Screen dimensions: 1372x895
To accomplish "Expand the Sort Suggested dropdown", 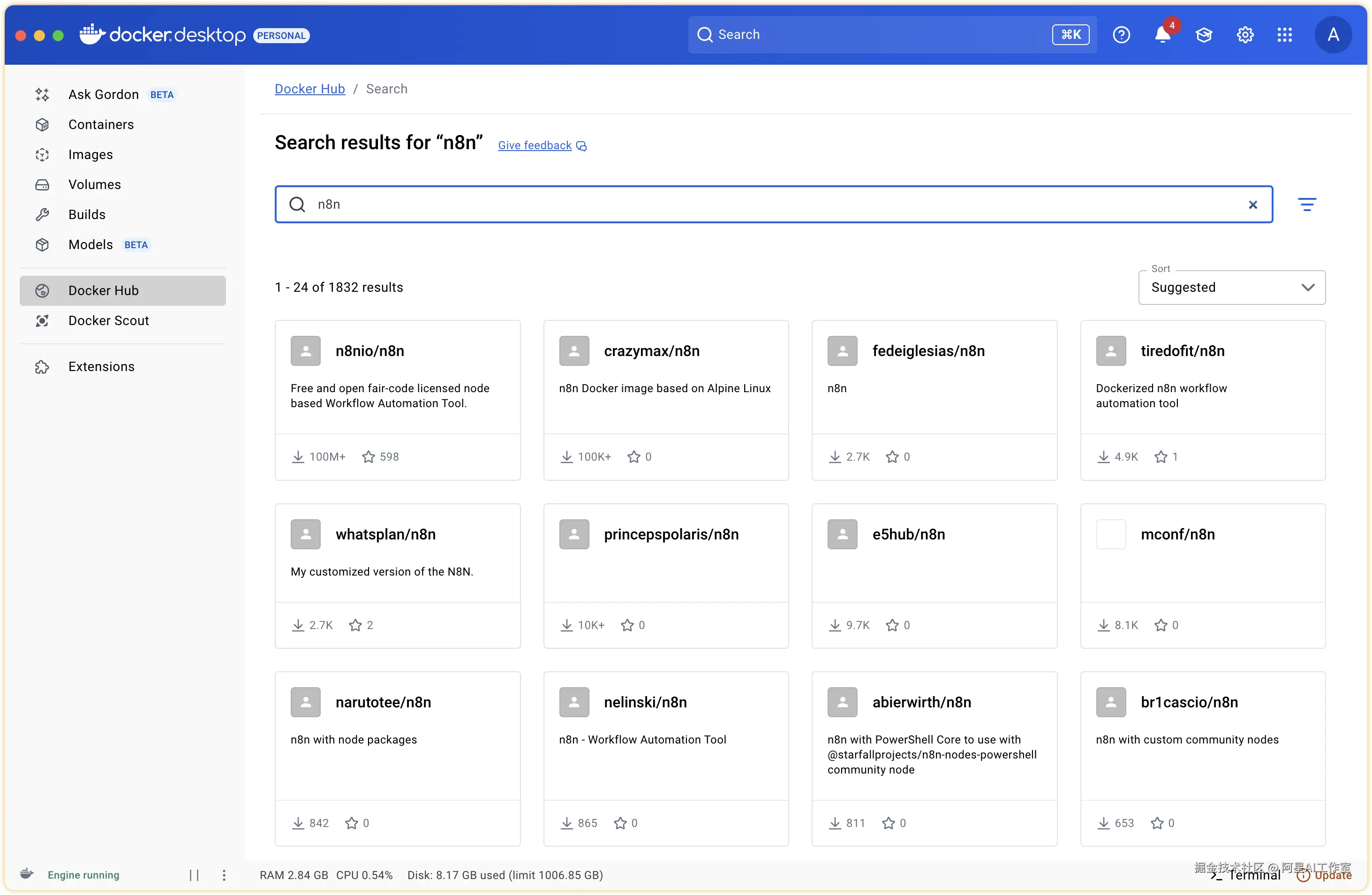I will pos(1232,287).
